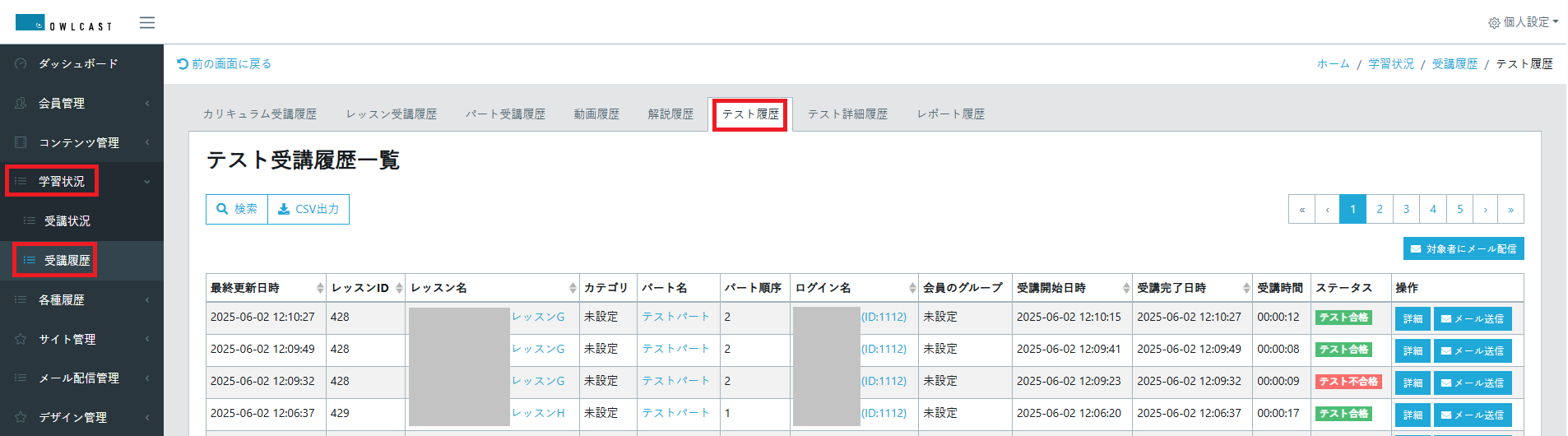This screenshot has height=436, width=1568.
Task: Sort by 最終更新日時 column sort icon
Action: click(x=320, y=288)
